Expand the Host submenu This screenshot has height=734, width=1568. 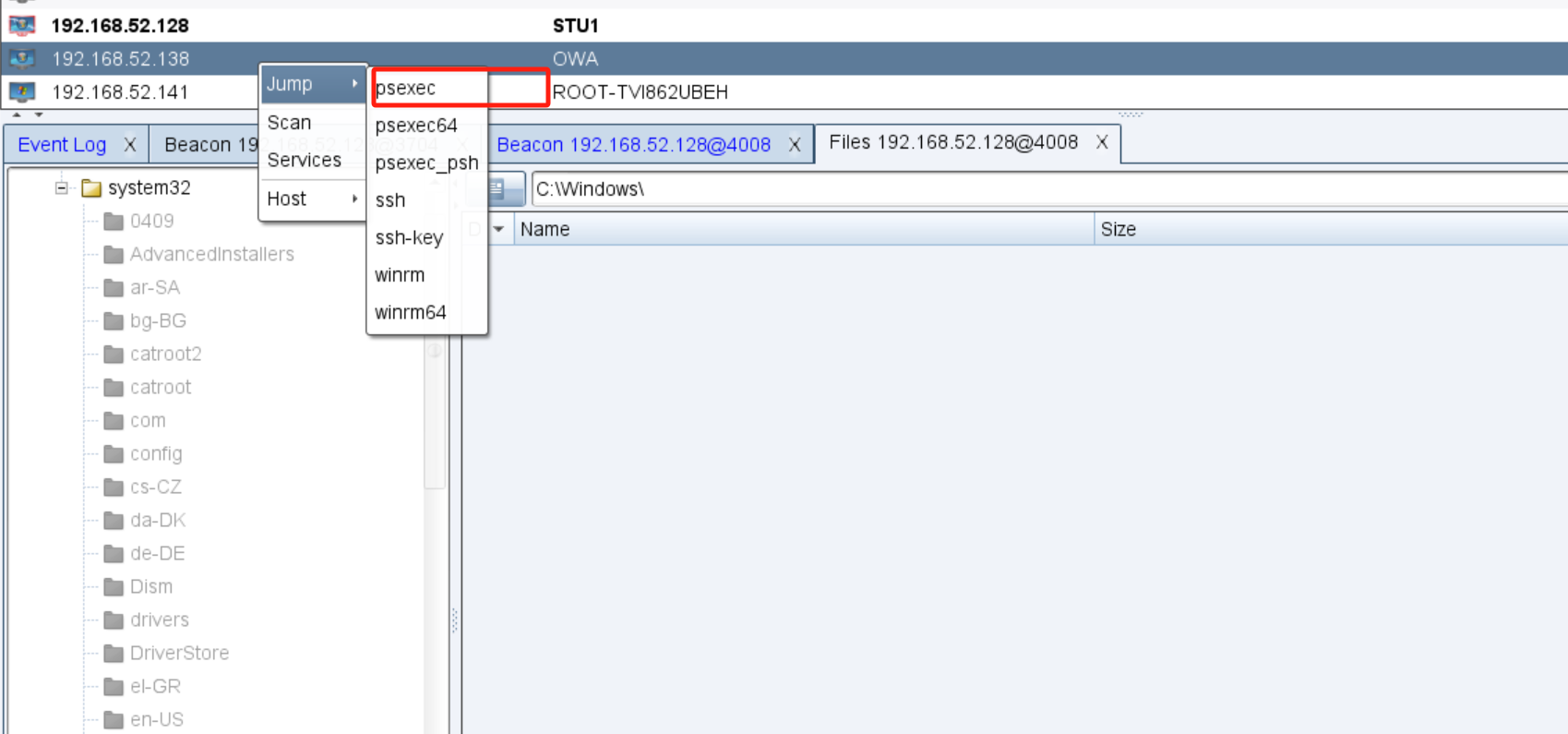310,199
